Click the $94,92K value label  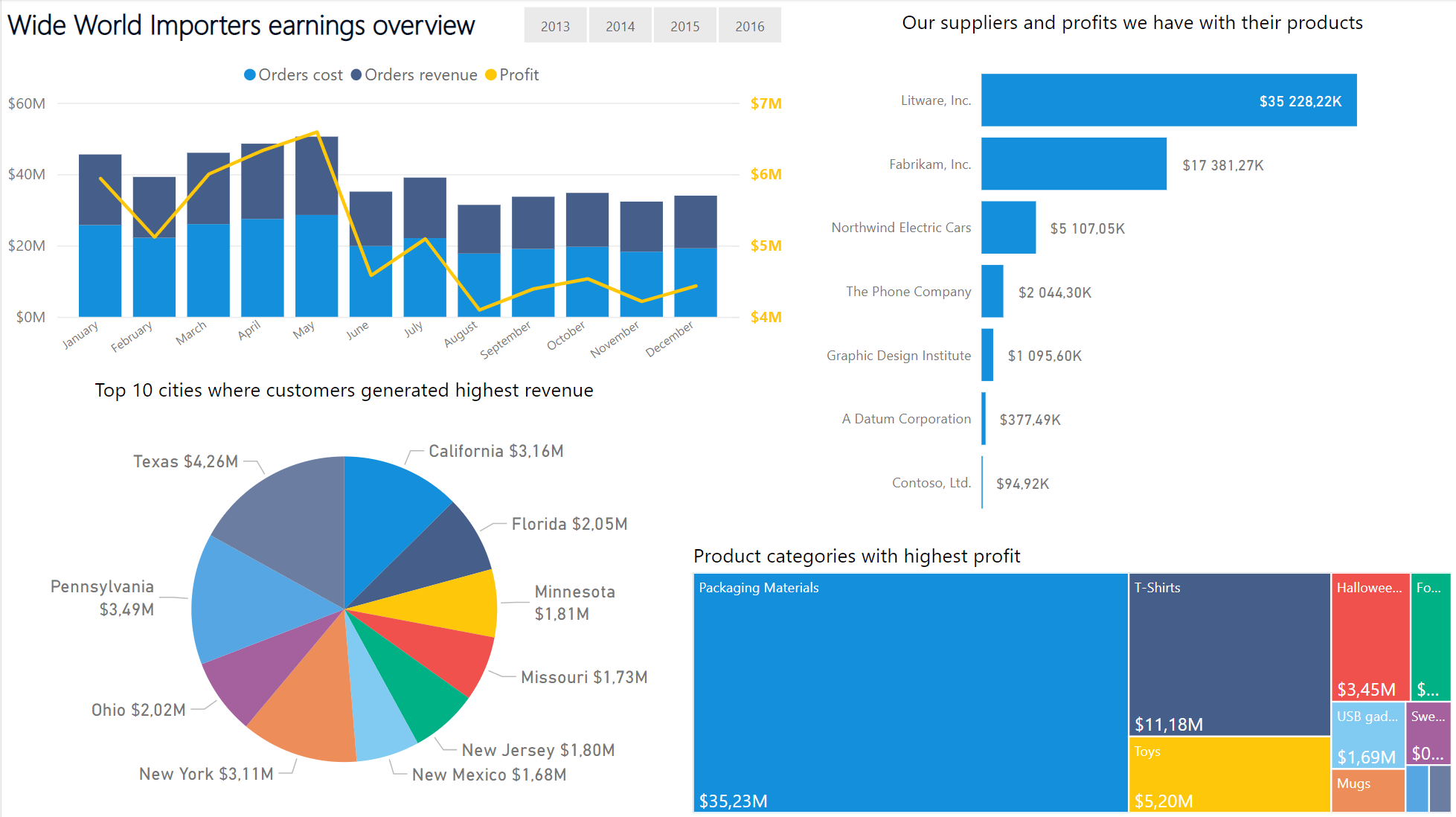click(x=1022, y=484)
